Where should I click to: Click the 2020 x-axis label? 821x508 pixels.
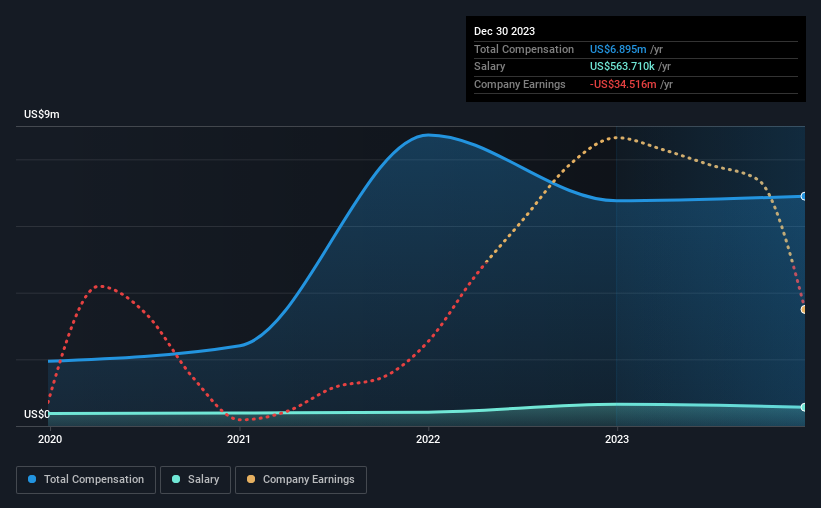[x=50, y=439]
